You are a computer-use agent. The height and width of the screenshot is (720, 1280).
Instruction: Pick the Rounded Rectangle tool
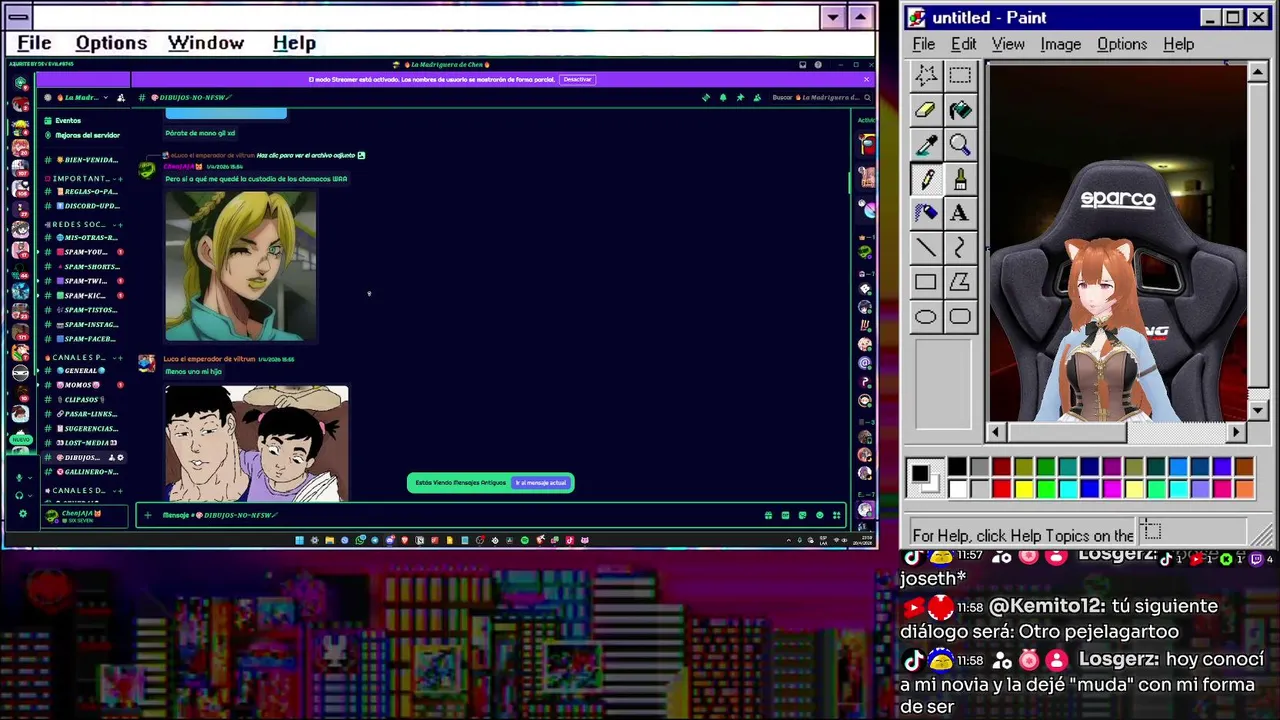[960, 317]
